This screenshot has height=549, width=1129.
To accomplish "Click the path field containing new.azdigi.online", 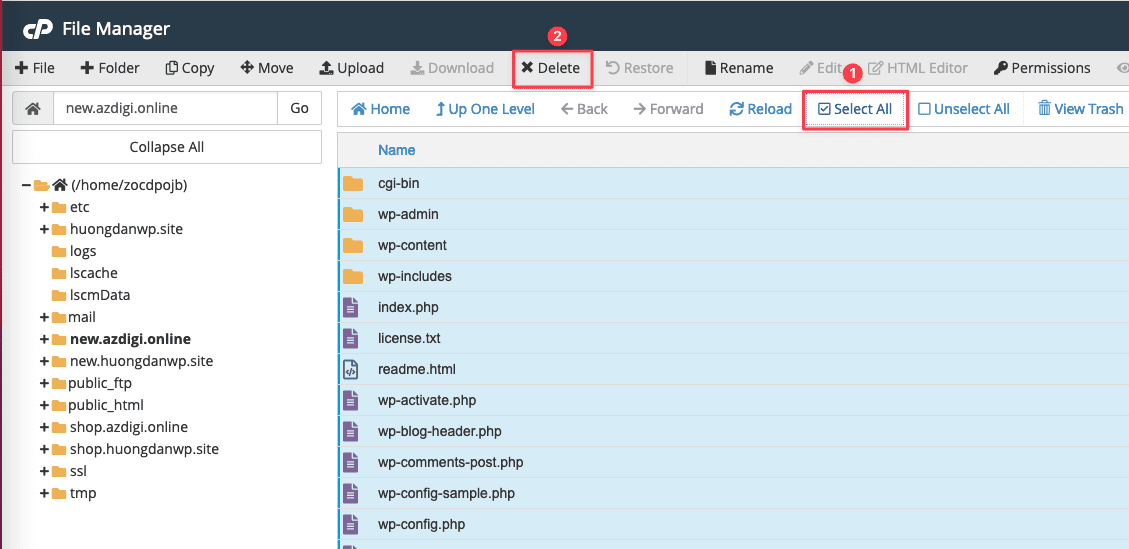I will point(164,108).
